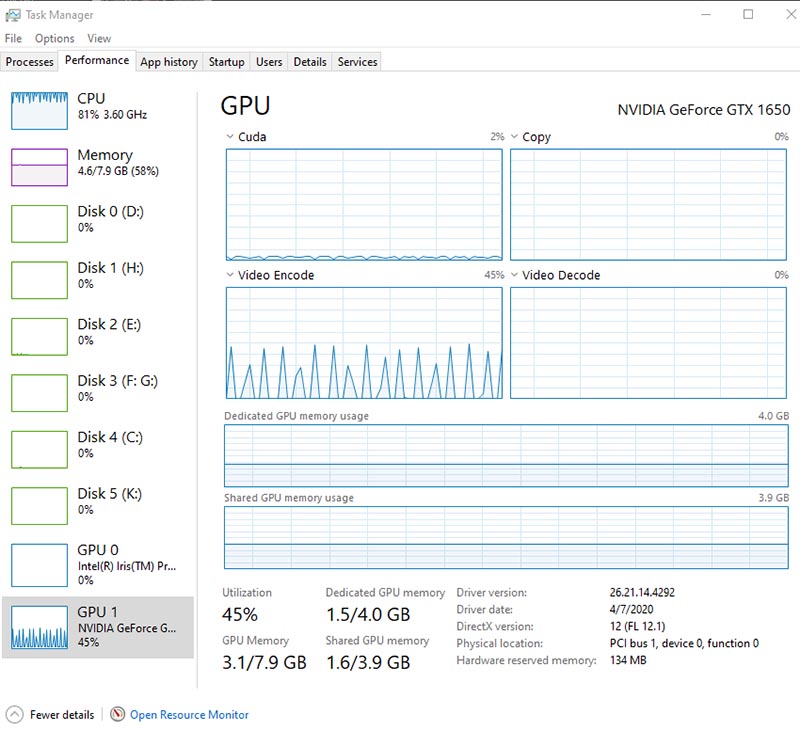Switch to the Performance tab
Screen dimensions: 800x730
[97, 60]
